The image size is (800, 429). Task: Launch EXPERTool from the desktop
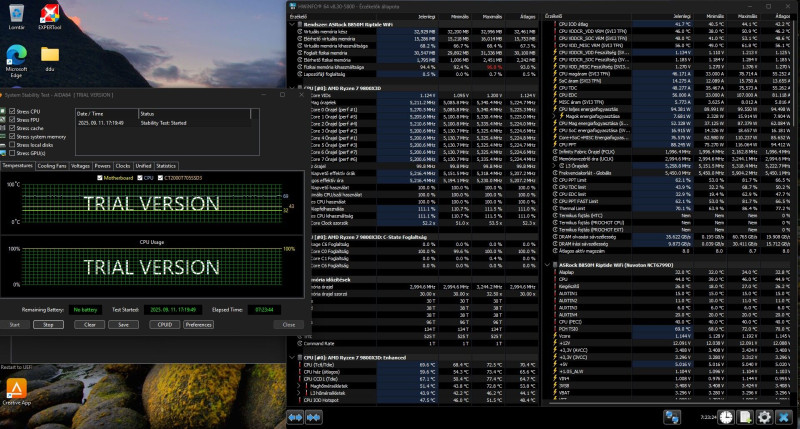coord(49,15)
